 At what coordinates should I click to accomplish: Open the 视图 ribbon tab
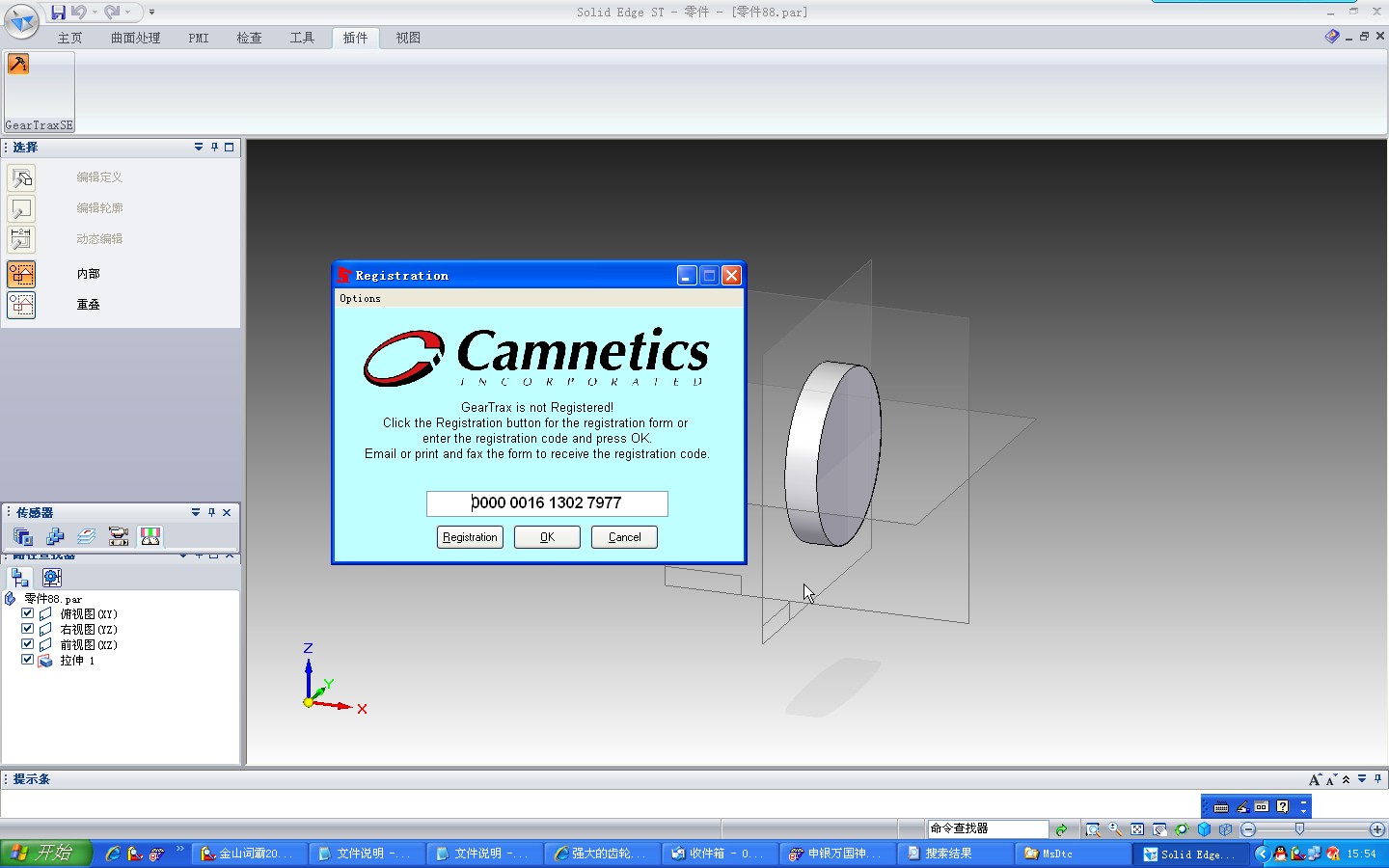(408, 38)
